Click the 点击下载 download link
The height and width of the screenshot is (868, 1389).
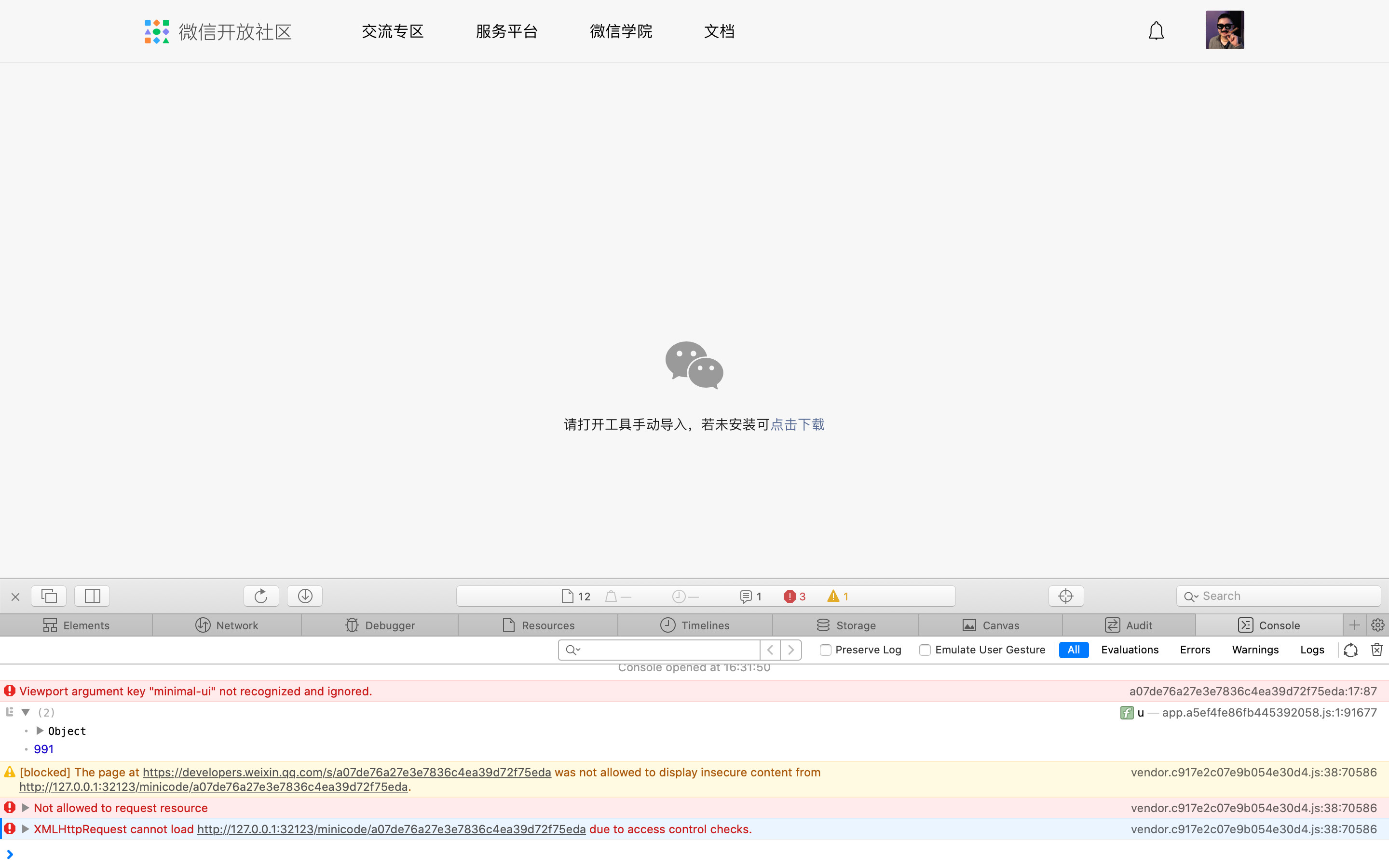coord(797,425)
